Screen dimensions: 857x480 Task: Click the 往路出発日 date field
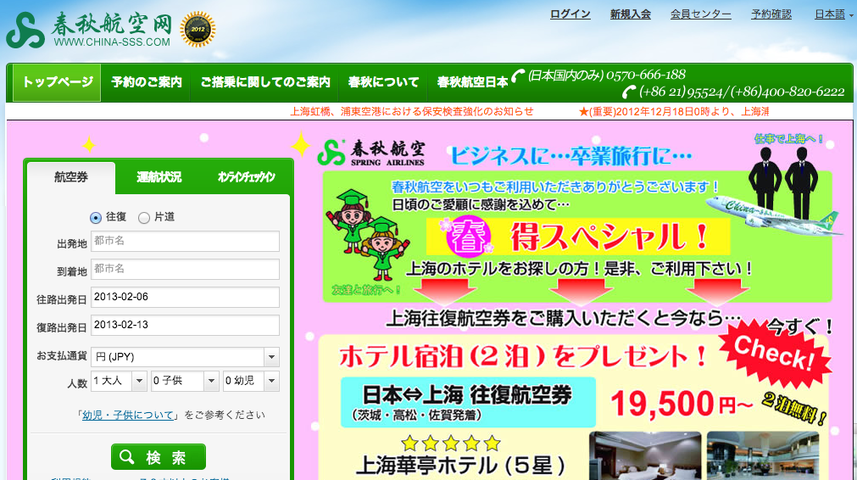[185, 297]
